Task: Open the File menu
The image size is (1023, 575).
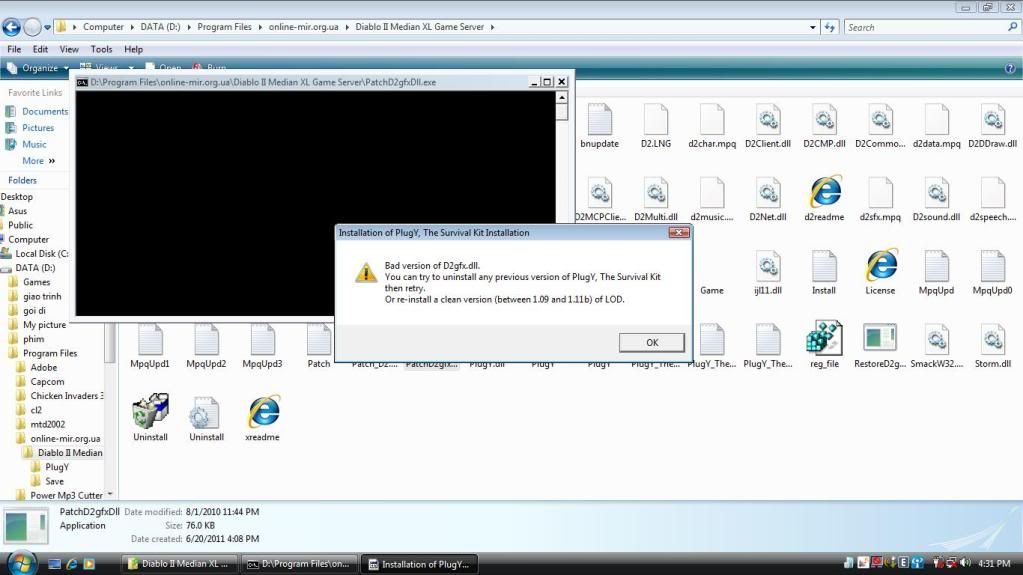Action: tap(14, 49)
